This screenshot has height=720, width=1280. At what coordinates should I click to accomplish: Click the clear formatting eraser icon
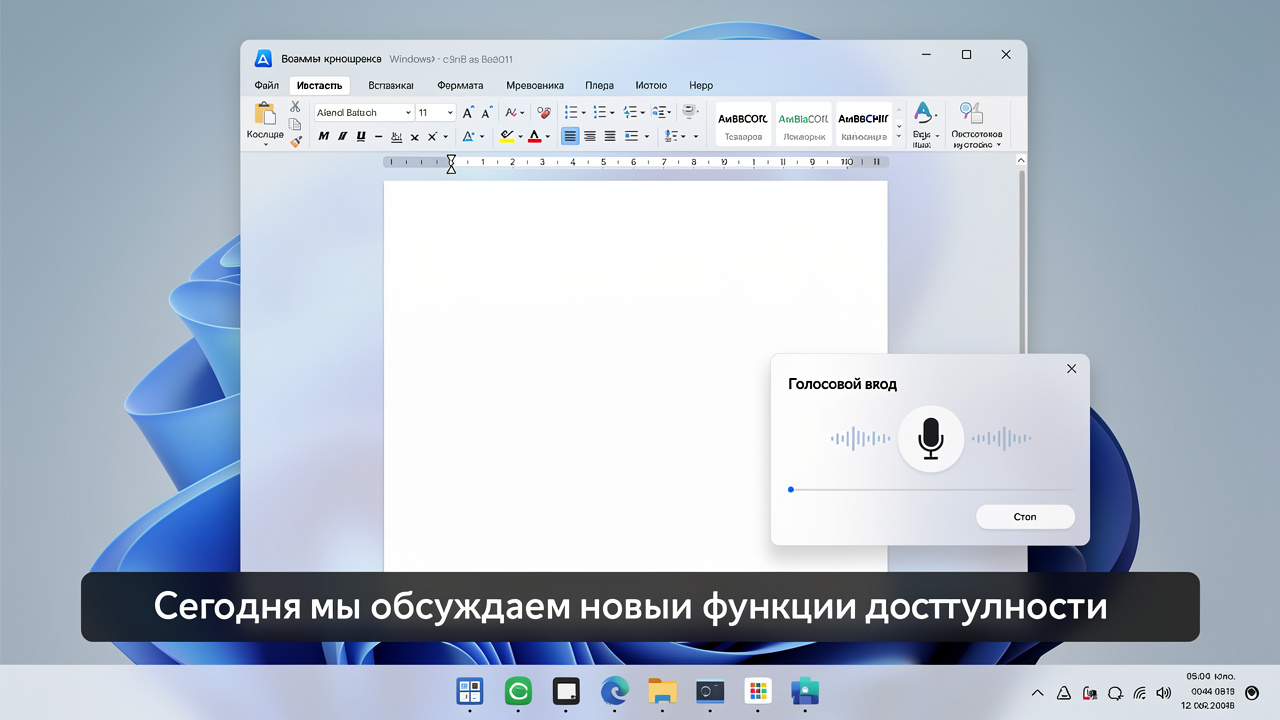(x=543, y=113)
